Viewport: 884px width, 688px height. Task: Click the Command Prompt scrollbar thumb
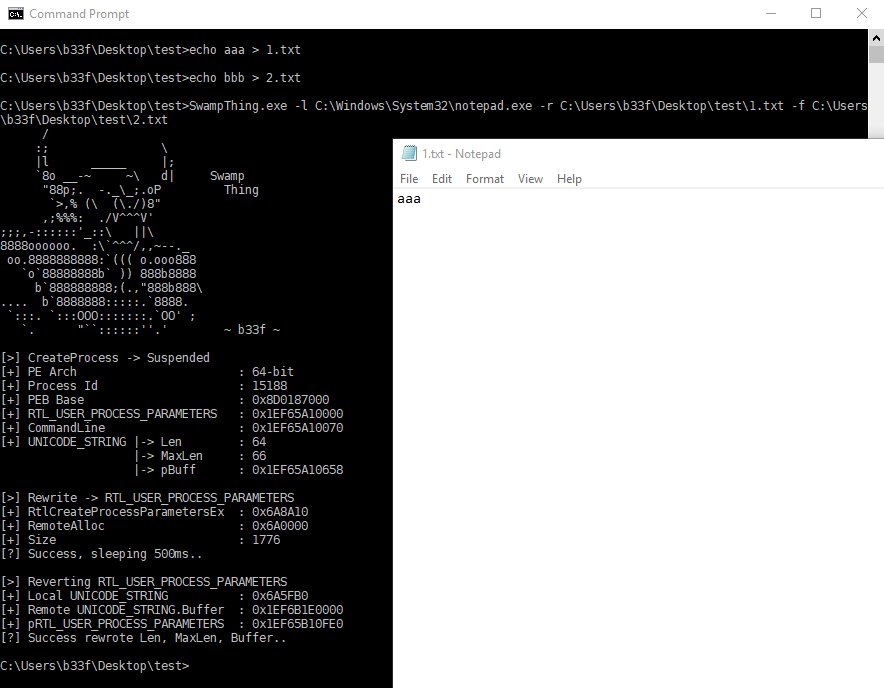pyautogui.click(x=876, y=55)
